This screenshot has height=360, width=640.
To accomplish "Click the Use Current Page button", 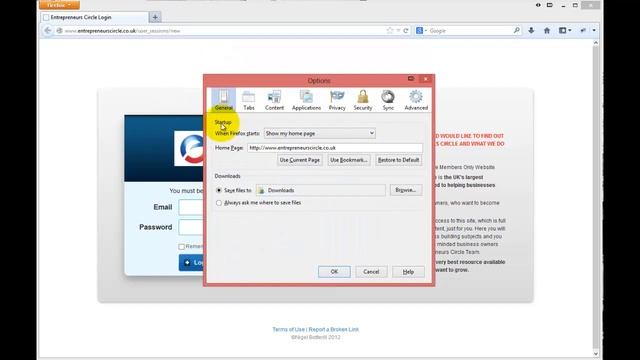I will click(x=300, y=160).
